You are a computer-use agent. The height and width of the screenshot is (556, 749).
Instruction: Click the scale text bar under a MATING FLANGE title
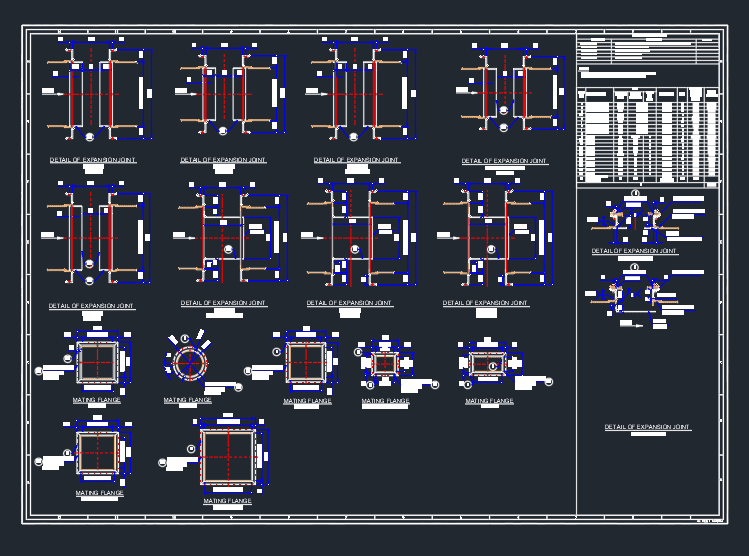96,406
